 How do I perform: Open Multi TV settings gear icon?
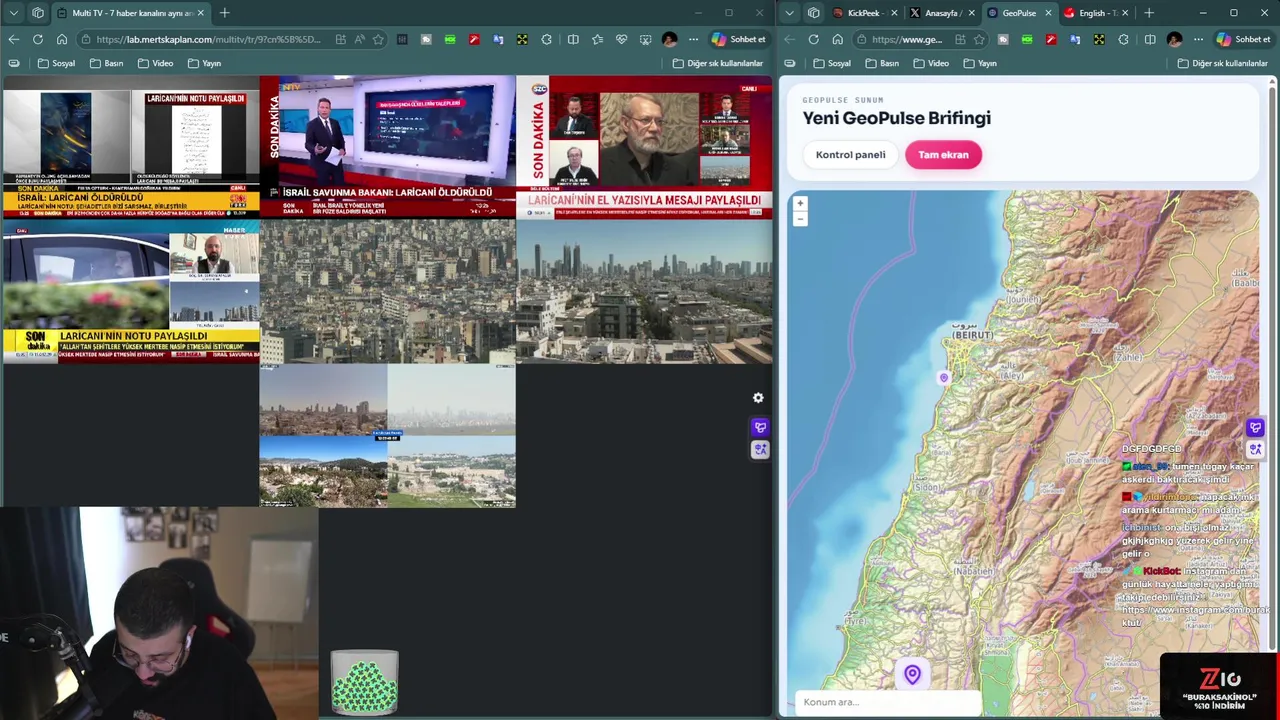(758, 398)
